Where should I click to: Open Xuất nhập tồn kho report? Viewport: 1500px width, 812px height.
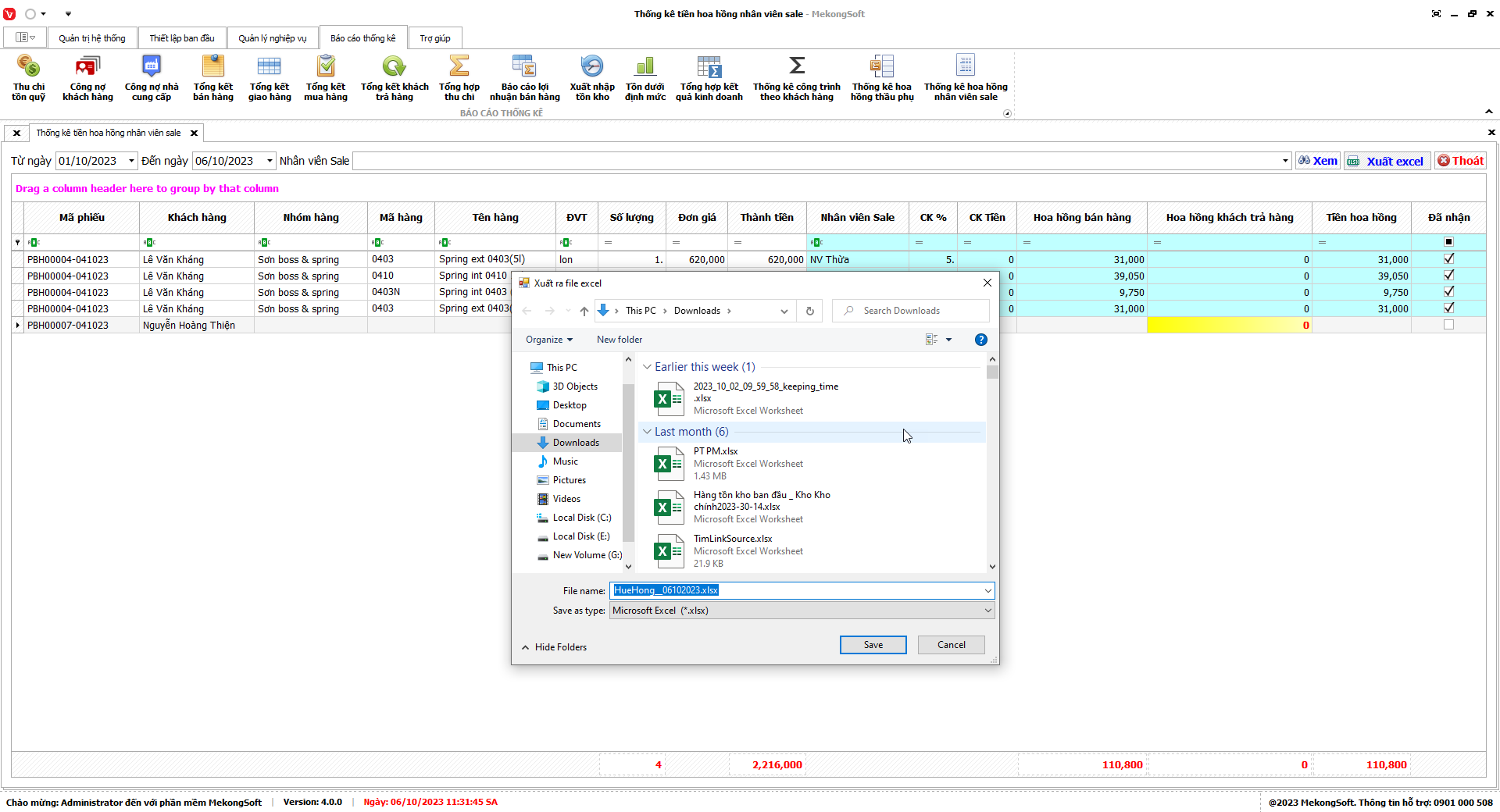pos(592,78)
